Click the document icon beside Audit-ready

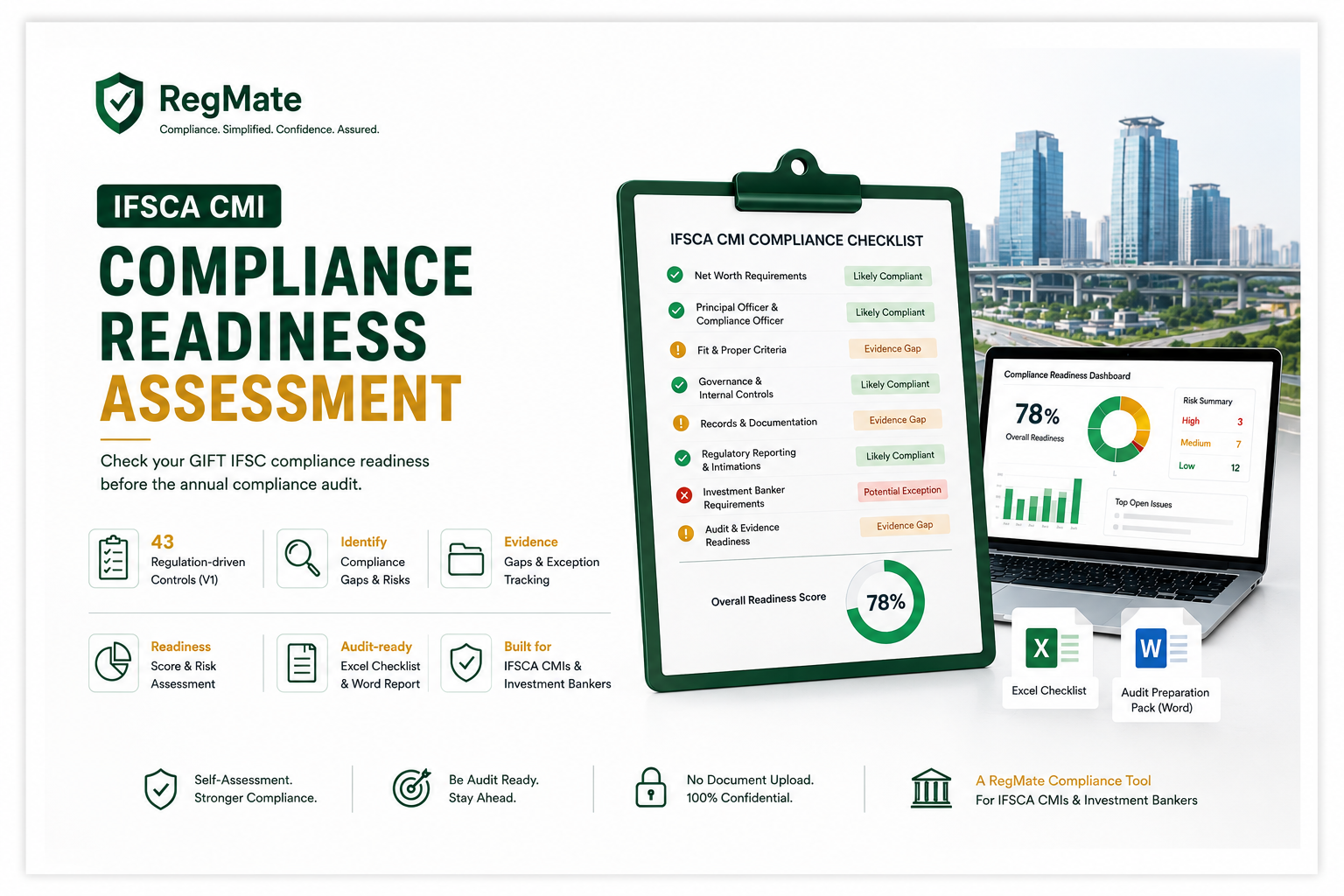(x=302, y=663)
